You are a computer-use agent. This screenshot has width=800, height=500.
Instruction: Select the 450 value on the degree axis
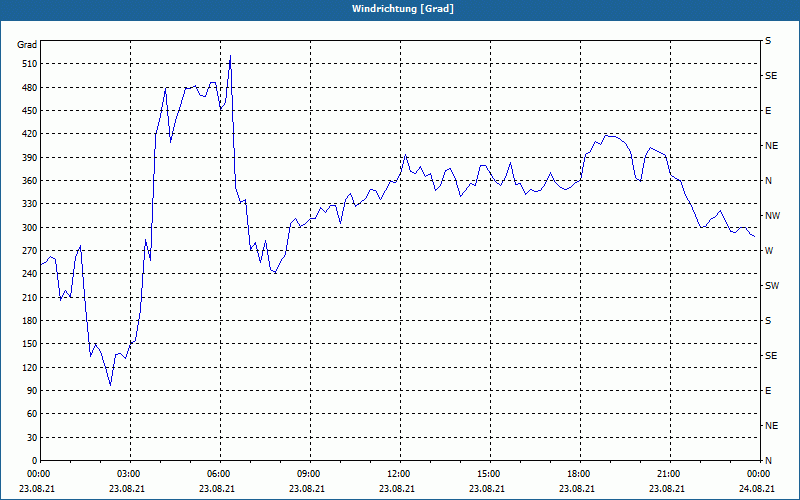[x=30, y=111]
